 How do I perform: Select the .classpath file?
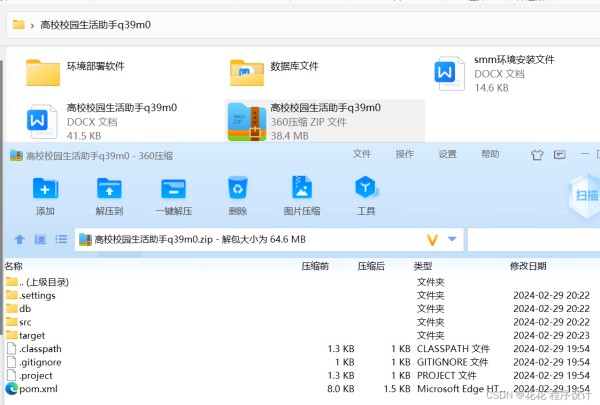(34, 349)
